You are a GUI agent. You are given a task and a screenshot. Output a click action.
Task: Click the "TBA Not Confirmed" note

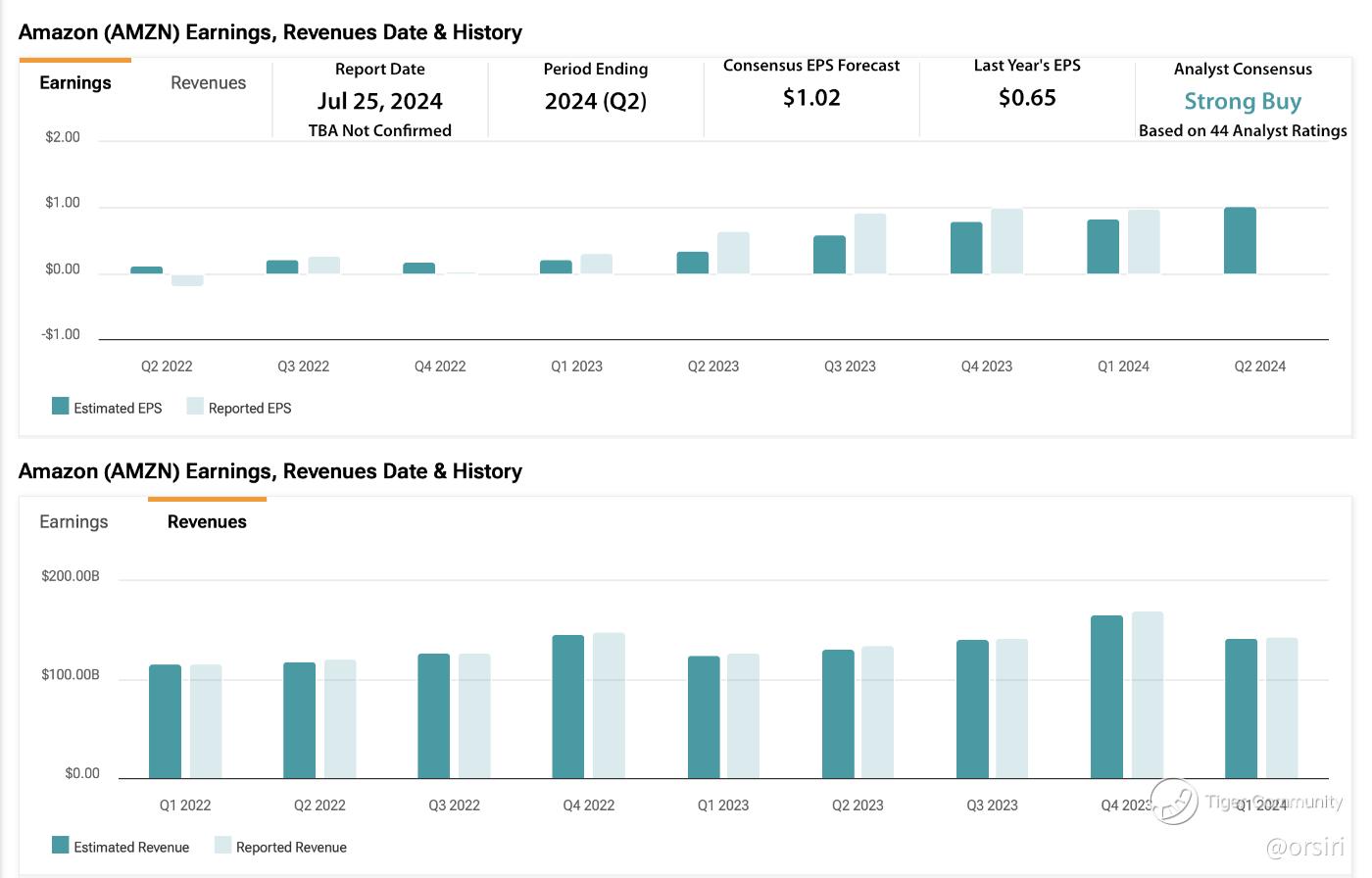tap(380, 131)
